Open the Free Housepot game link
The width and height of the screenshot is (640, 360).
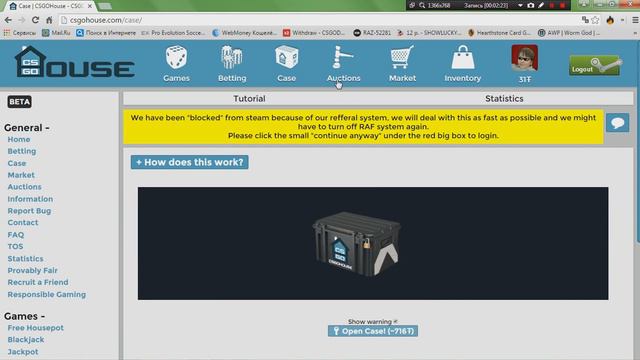point(36,328)
